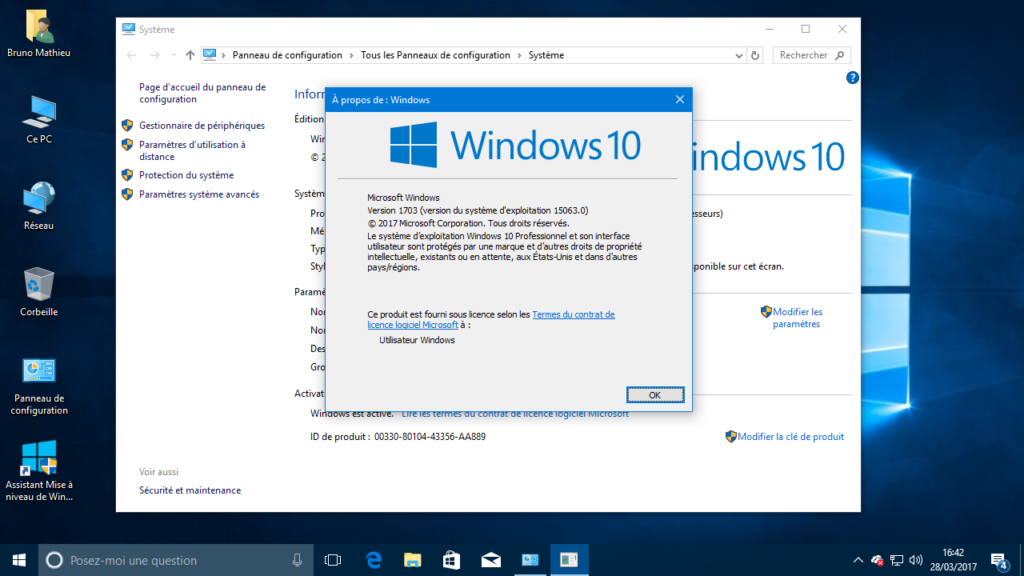1024x576 pixels.
Task: Switch to the winver taskbar window
Action: tap(569, 560)
